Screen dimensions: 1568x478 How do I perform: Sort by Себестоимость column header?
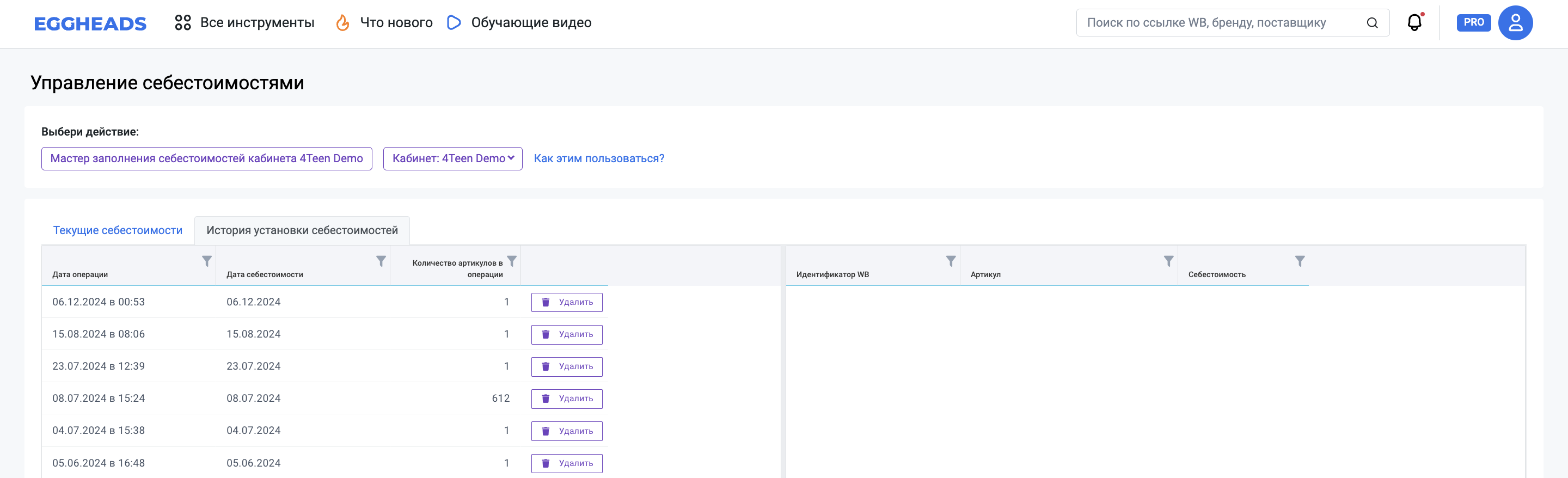(1217, 274)
